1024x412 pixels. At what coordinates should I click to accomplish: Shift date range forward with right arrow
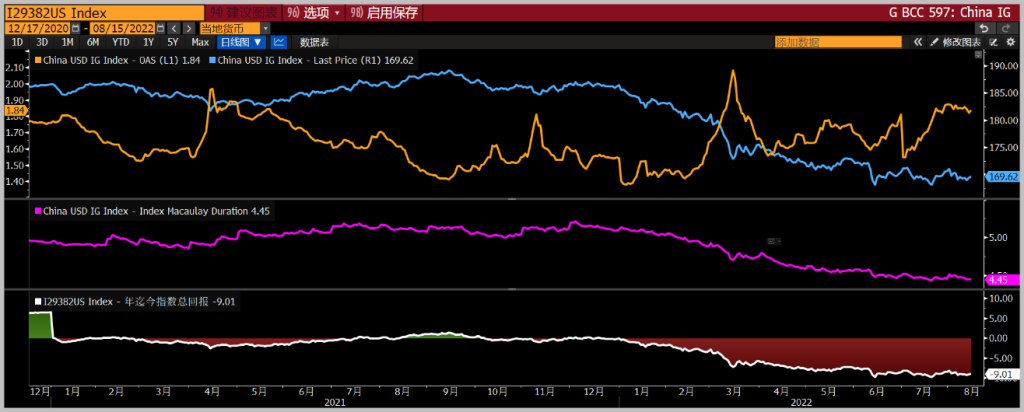(x=189, y=29)
